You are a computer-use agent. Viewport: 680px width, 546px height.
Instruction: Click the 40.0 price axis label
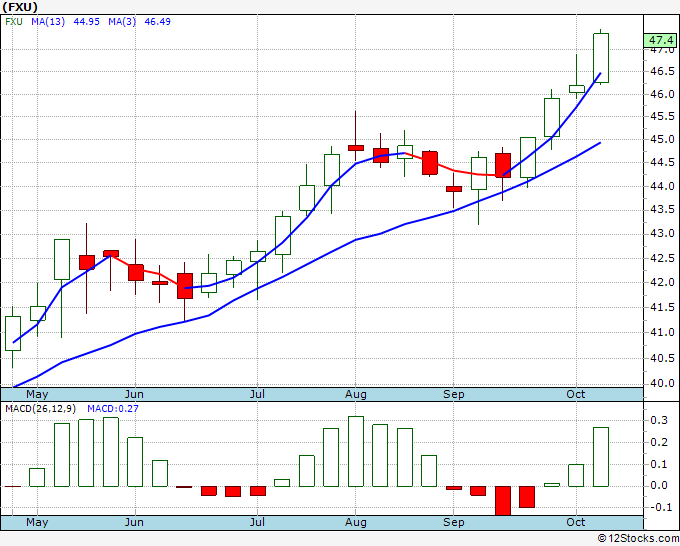click(x=662, y=383)
